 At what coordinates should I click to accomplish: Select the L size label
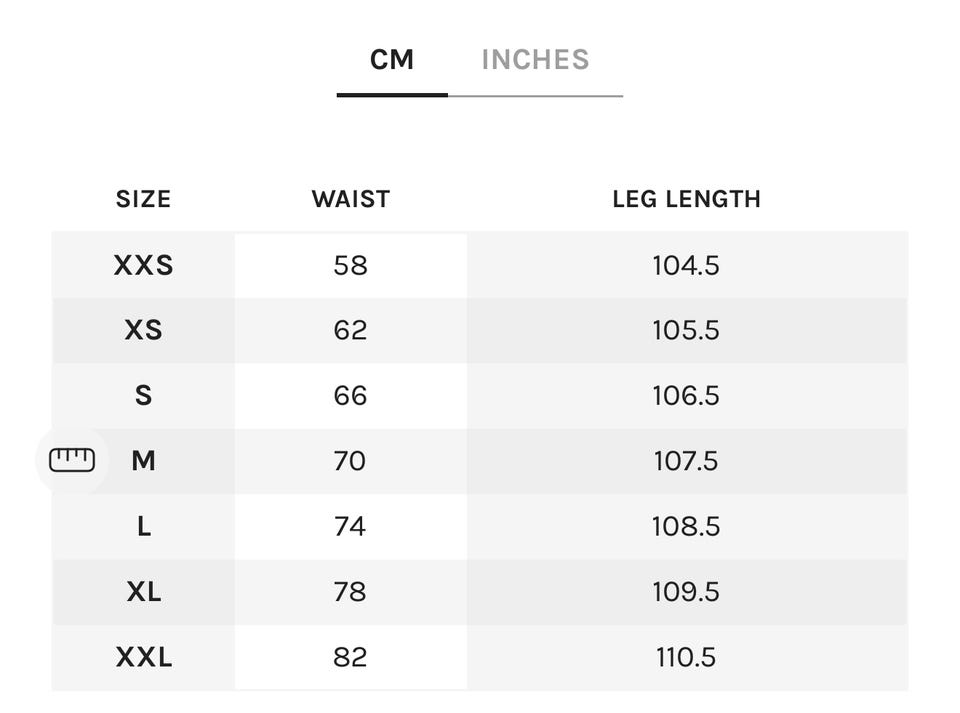pos(143,526)
